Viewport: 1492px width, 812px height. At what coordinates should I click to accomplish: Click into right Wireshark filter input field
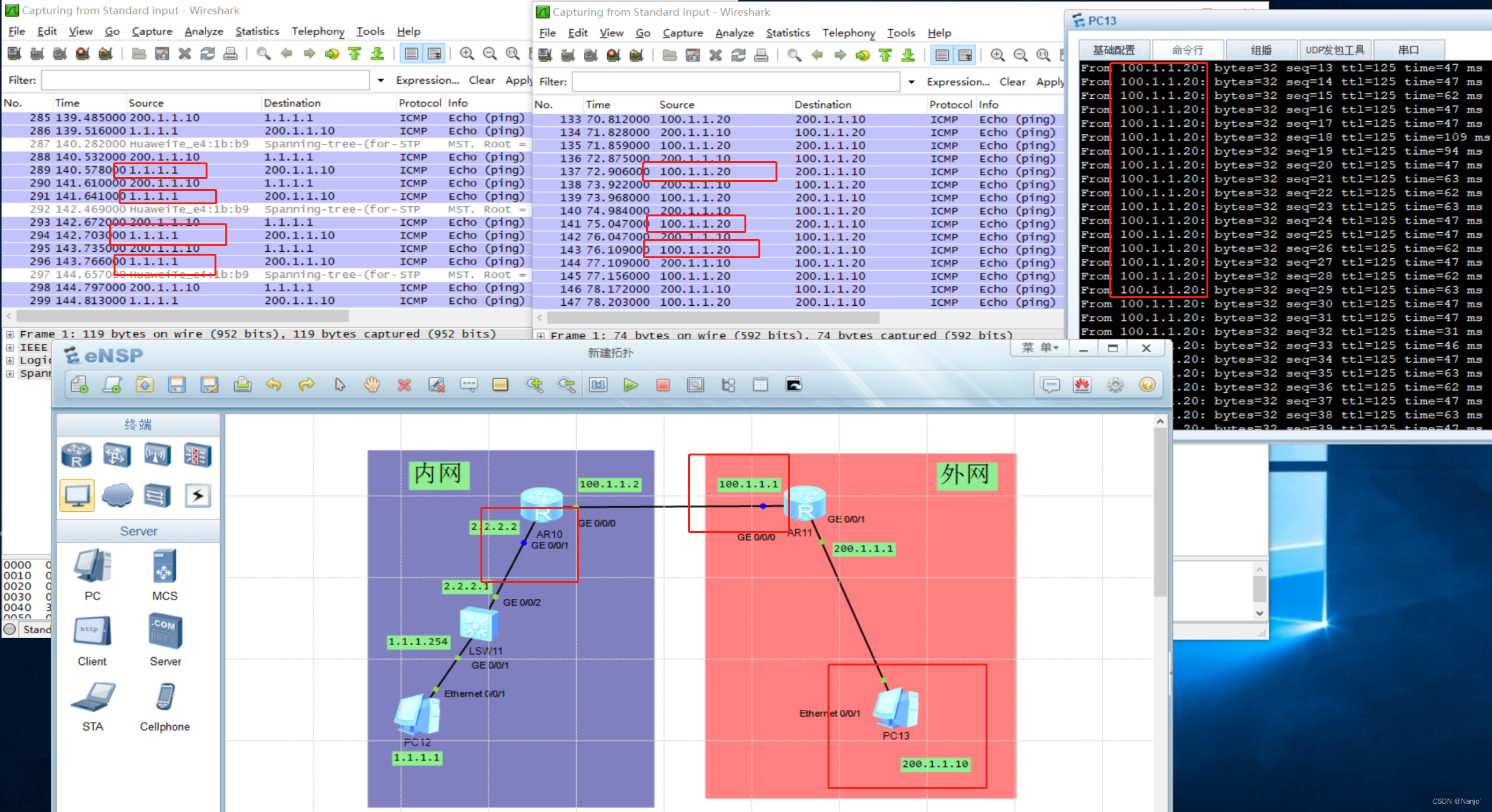735,82
